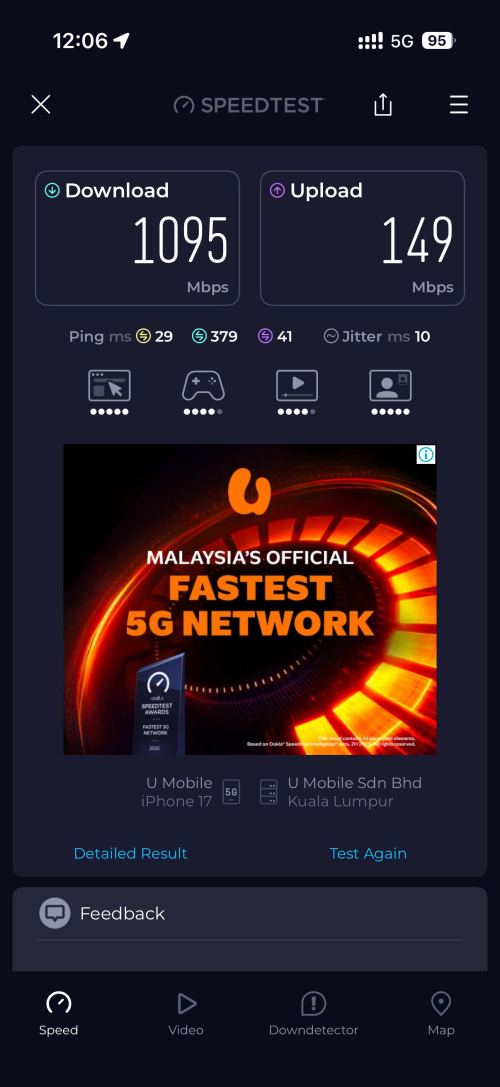The height and width of the screenshot is (1087, 500).
Task: Tap the video streaming quality icon
Action: click(297, 386)
